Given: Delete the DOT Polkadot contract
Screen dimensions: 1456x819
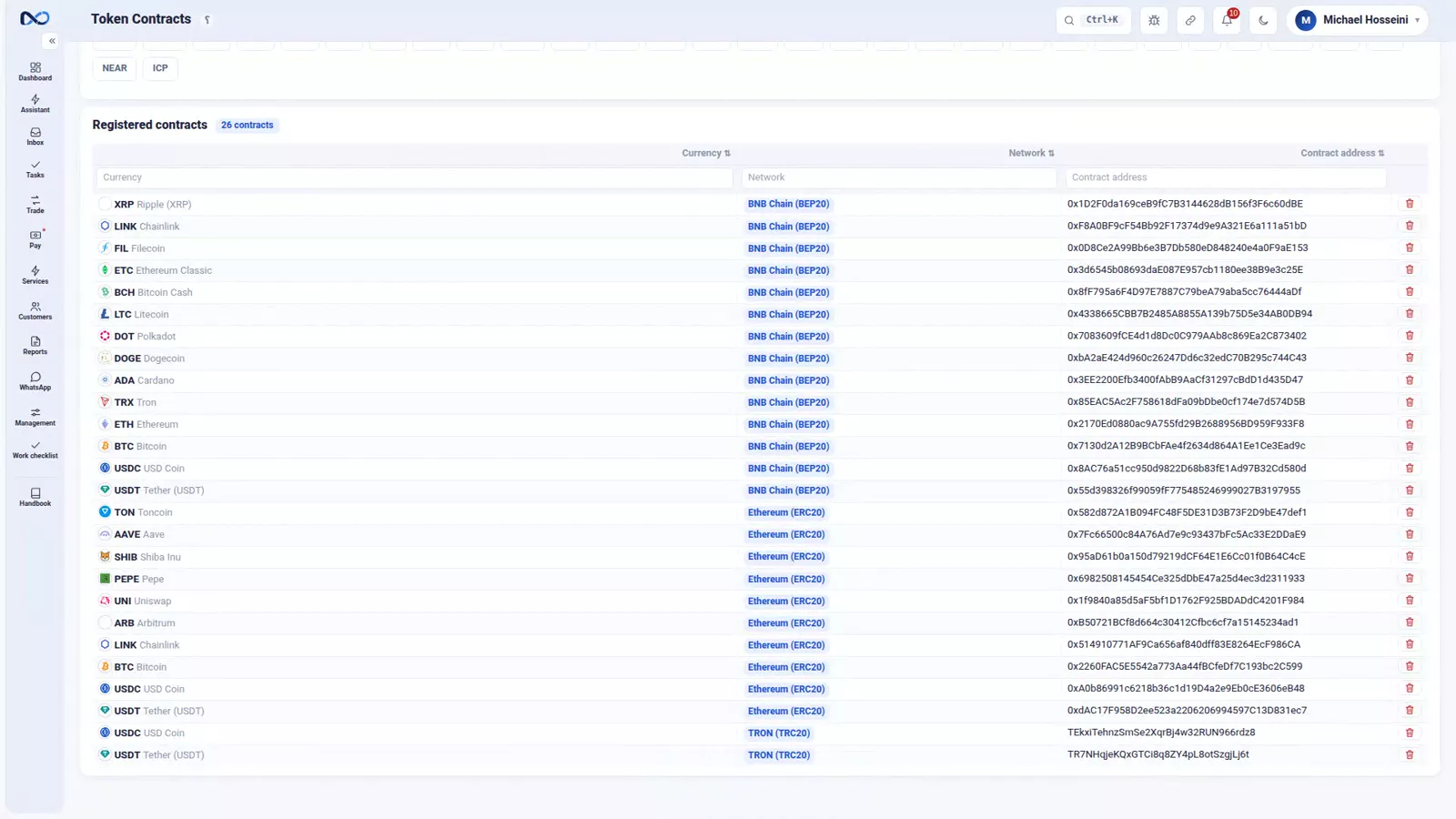Looking at the screenshot, I should pyautogui.click(x=1410, y=336).
